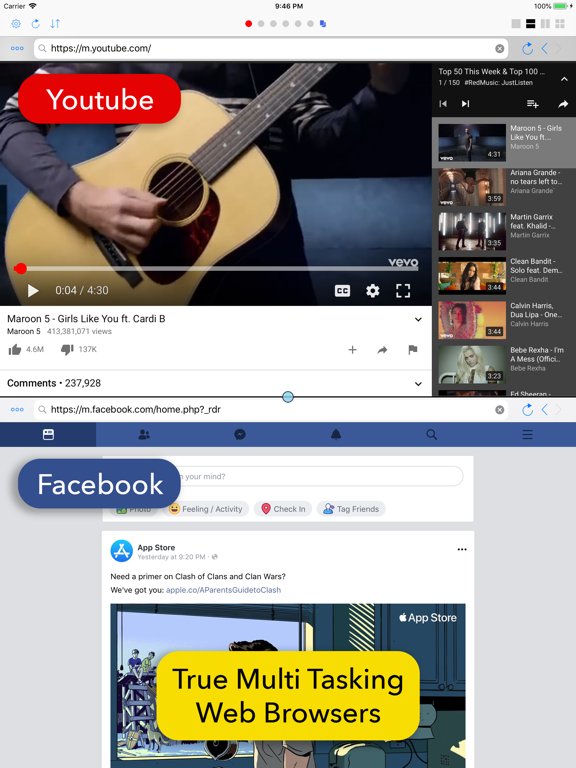Open the three-dot menu of YouTube pane
Image resolution: width=576 pixels, height=768 pixels.
(17, 48)
